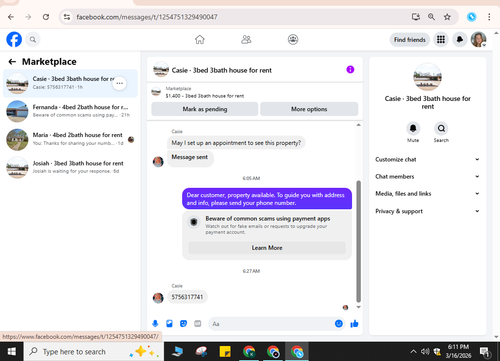
Task: Bookmark this page with the star icon
Action: (447, 17)
